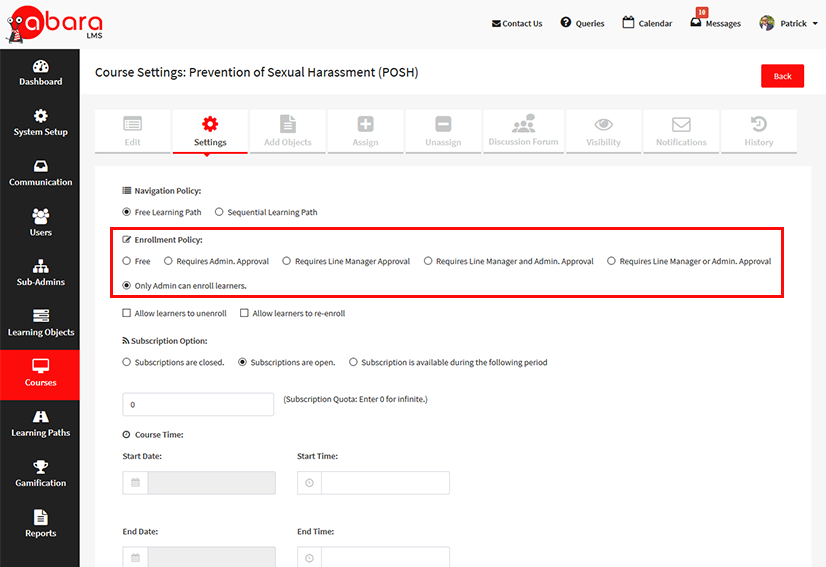Image resolution: width=826 pixels, height=567 pixels.
Task: Choose Requires Line Manager Approval option
Action: [x=287, y=261]
